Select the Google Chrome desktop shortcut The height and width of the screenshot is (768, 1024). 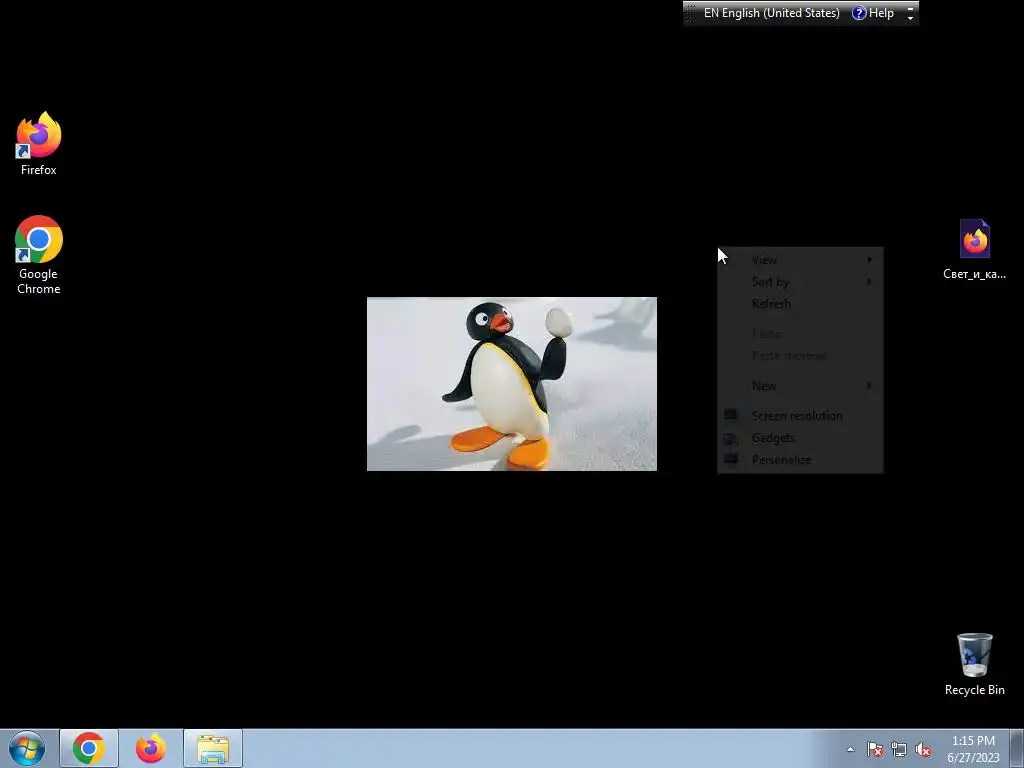pos(39,255)
